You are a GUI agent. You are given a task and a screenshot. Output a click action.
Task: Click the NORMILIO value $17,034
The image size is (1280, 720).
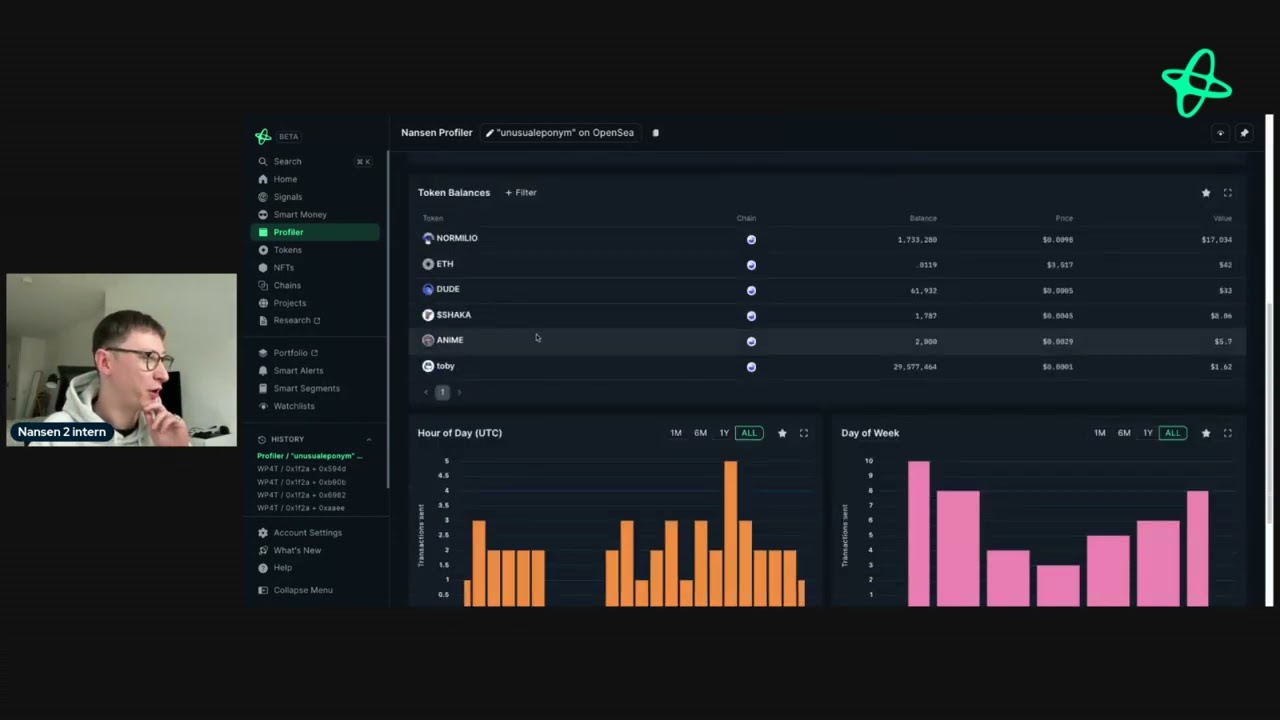pyautogui.click(x=1216, y=240)
